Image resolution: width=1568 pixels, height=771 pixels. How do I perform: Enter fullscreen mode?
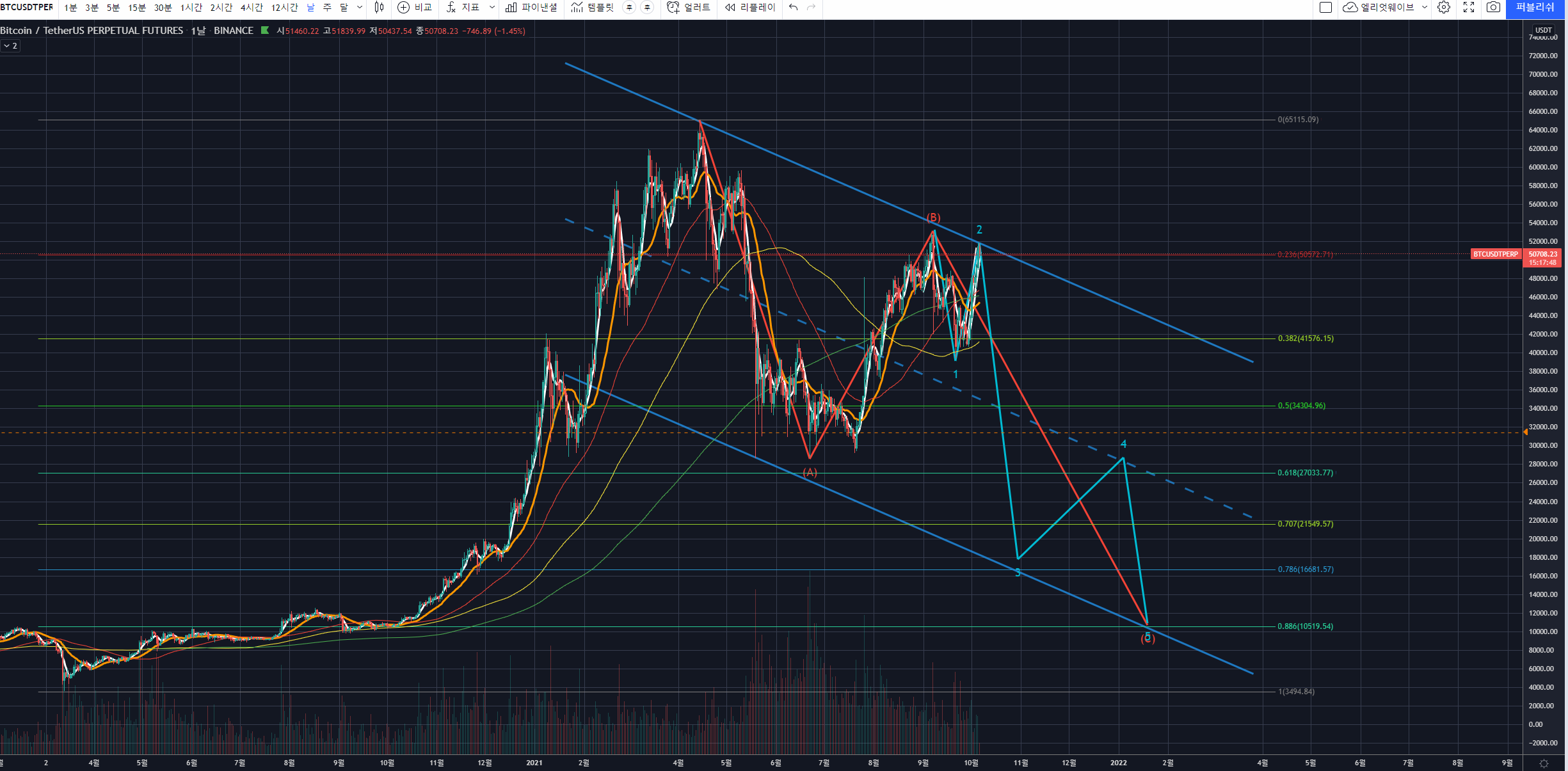1469,8
